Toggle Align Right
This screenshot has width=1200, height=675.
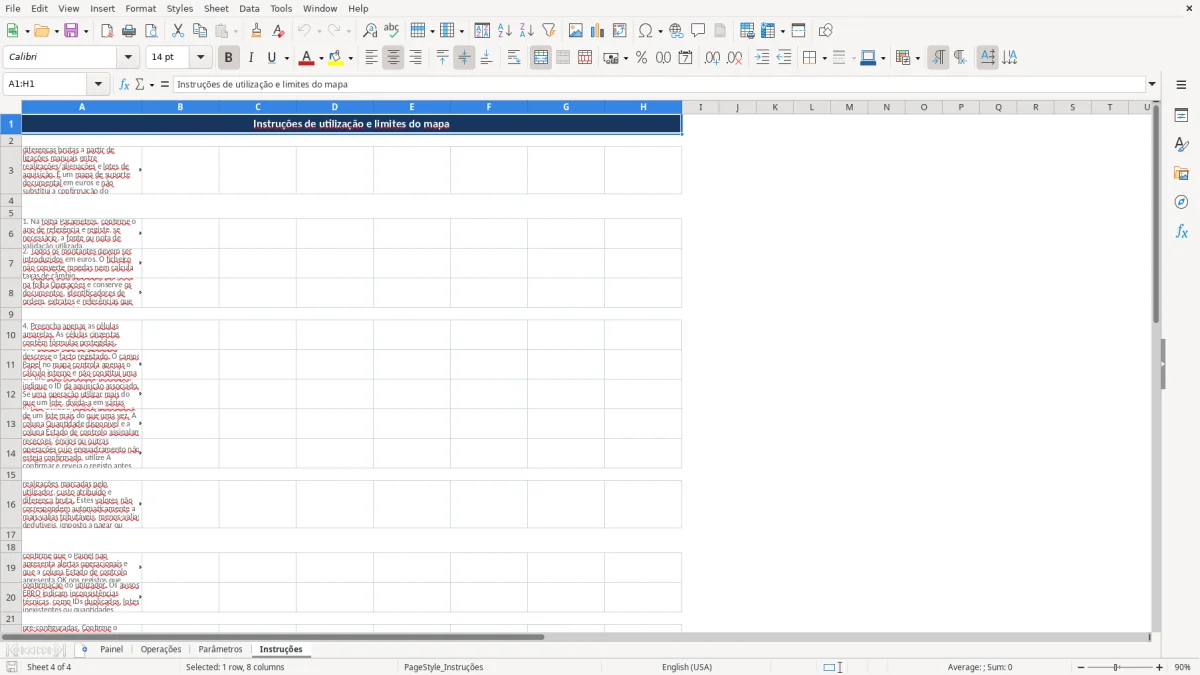click(x=415, y=58)
